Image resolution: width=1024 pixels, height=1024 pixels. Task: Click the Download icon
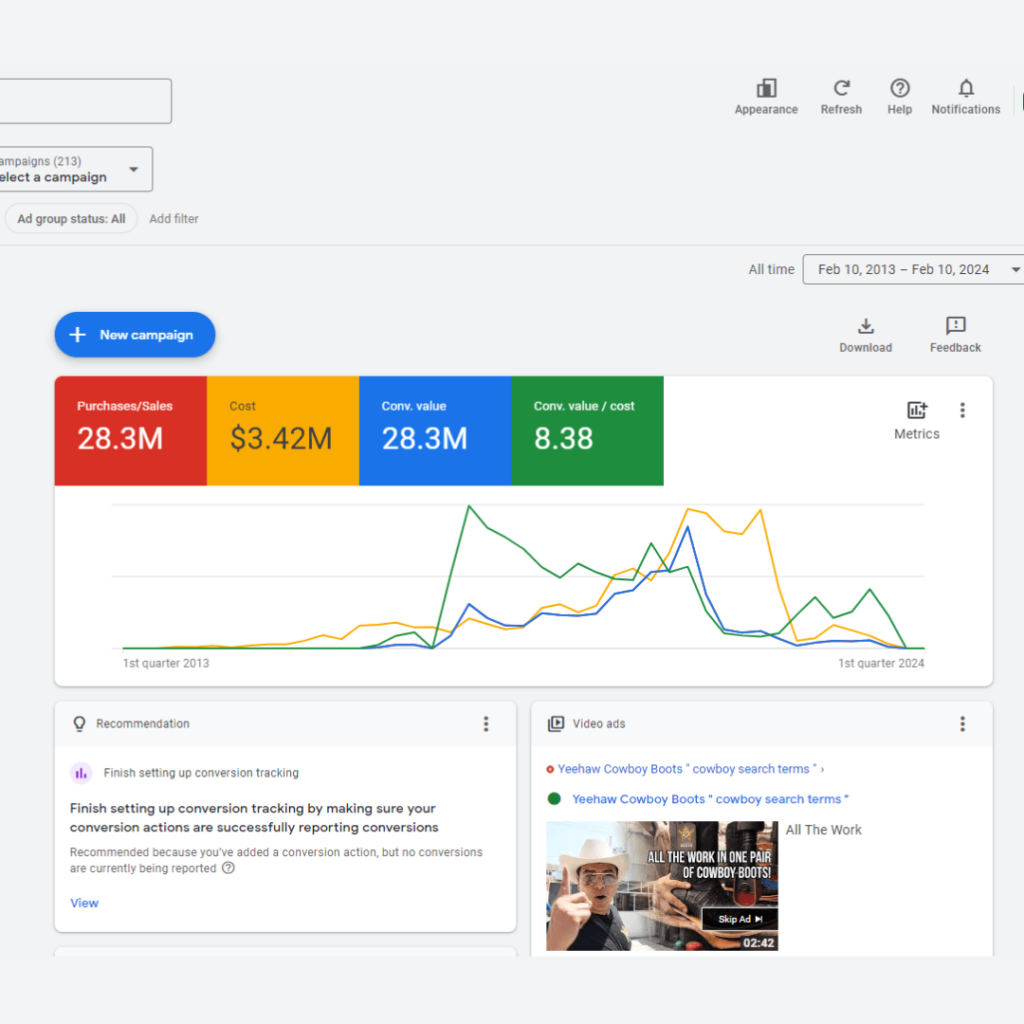click(x=865, y=327)
